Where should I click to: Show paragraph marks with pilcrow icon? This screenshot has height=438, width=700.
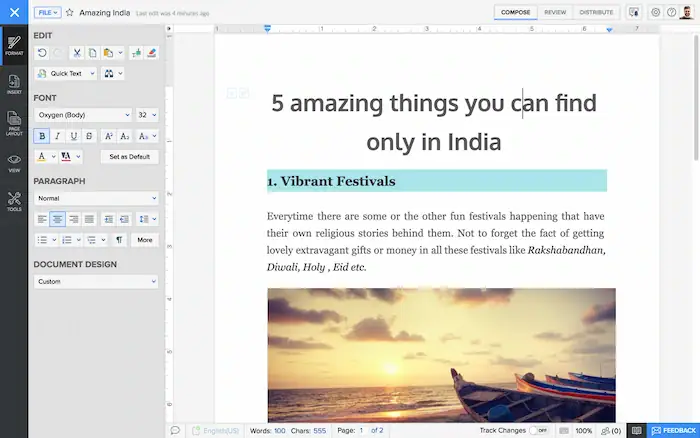tap(119, 240)
